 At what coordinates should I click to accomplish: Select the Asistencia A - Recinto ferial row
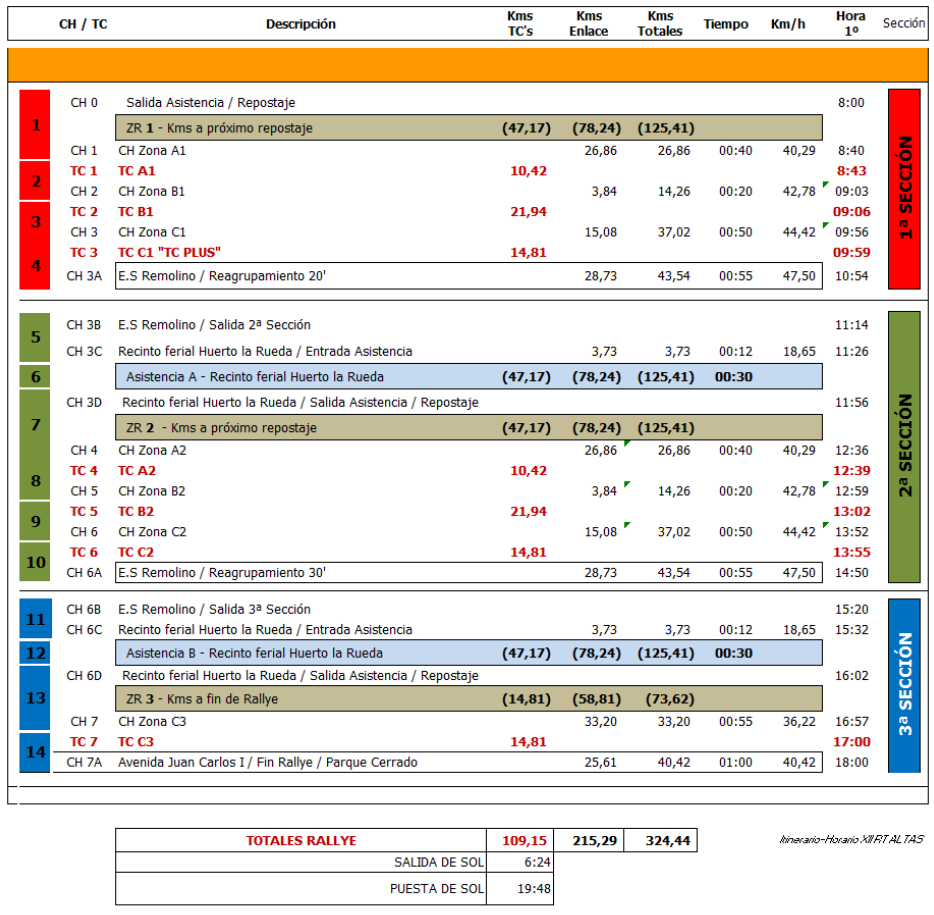(x=468, y=377)
